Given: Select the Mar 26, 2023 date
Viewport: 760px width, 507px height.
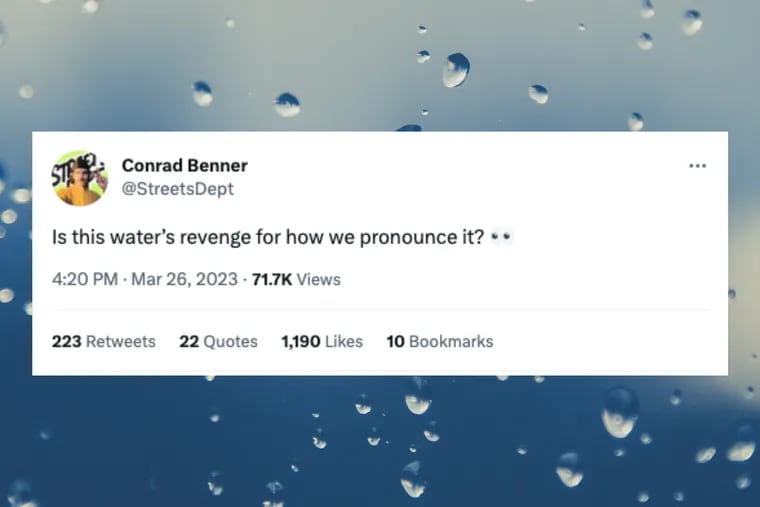Looking at the screenshot, I should click(182, 280).
